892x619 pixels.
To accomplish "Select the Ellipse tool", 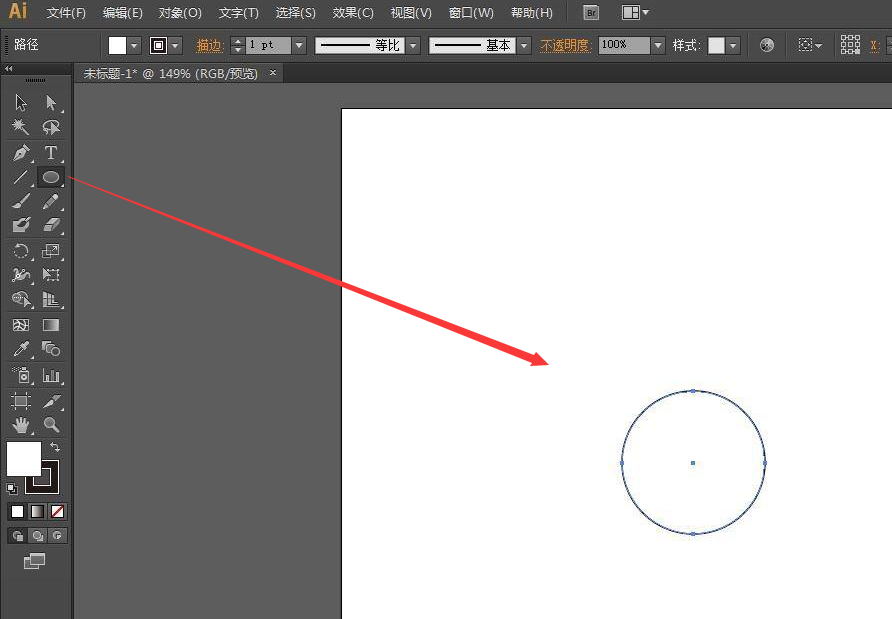I will pos(51,177).
